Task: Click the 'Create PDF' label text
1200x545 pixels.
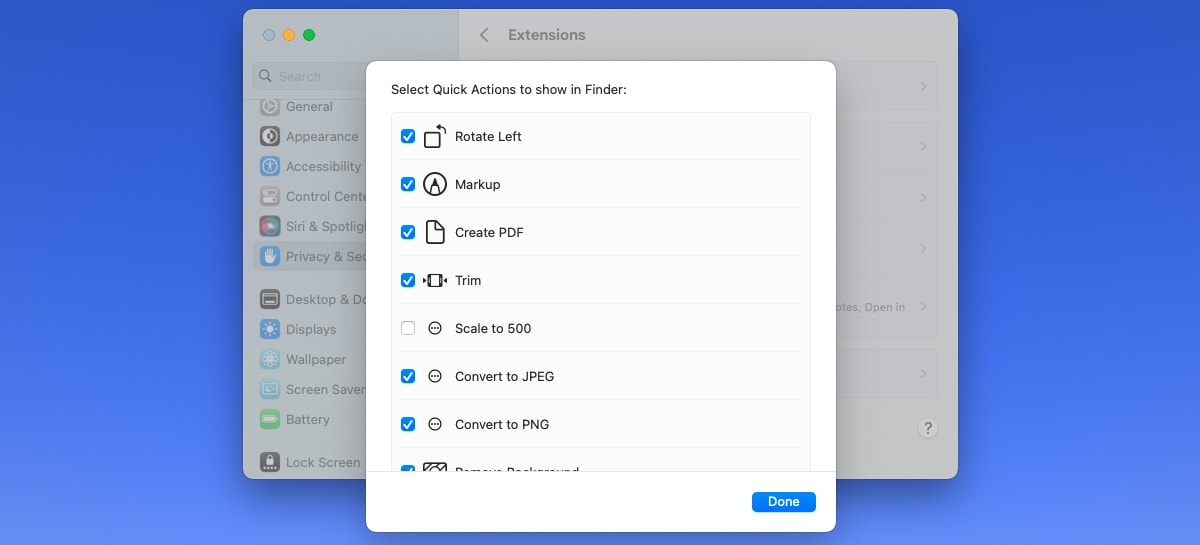Action: (x=489, y=232)
